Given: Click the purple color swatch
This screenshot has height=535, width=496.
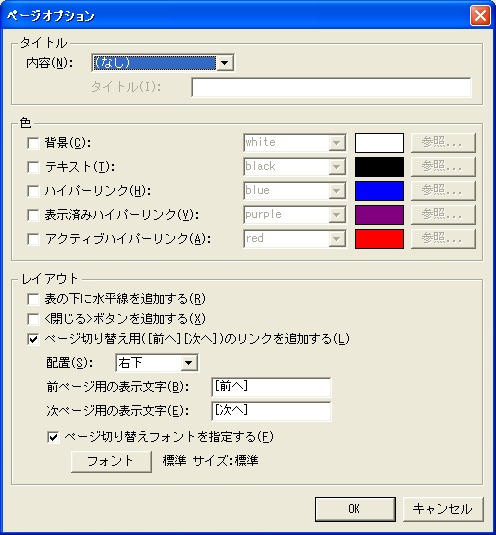Looking at the screenshot, I should pos(379,215).
